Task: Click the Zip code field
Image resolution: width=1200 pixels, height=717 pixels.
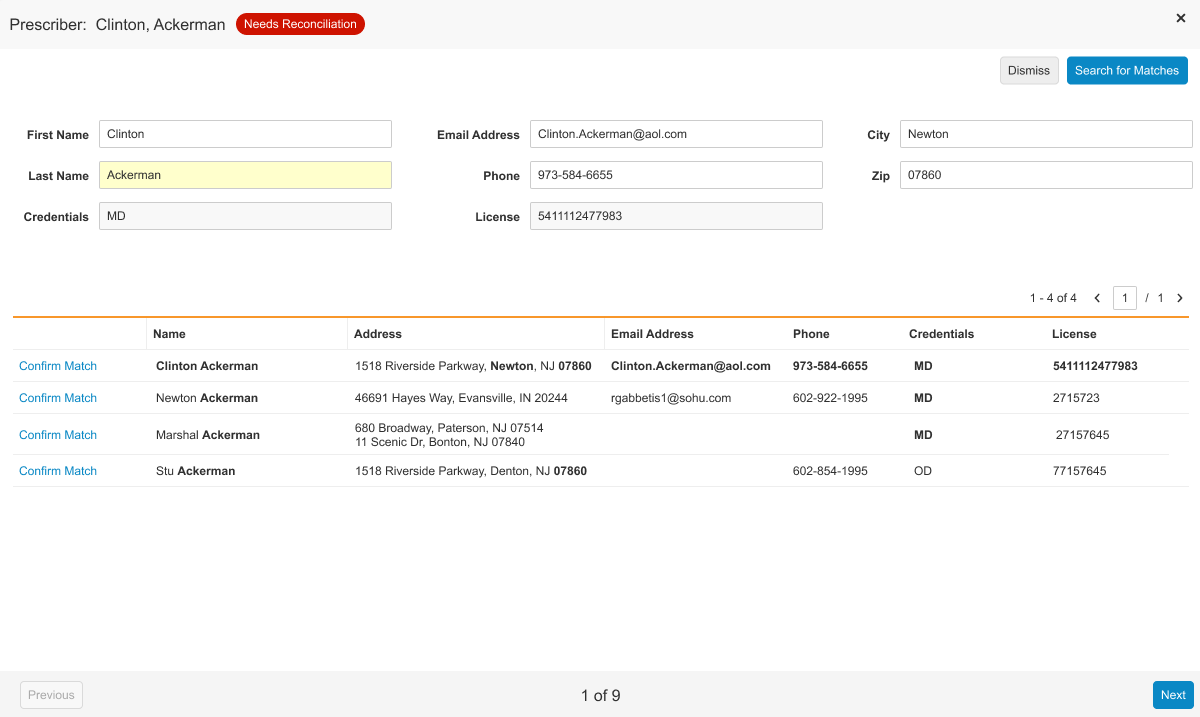Action: coord(1045,175)
